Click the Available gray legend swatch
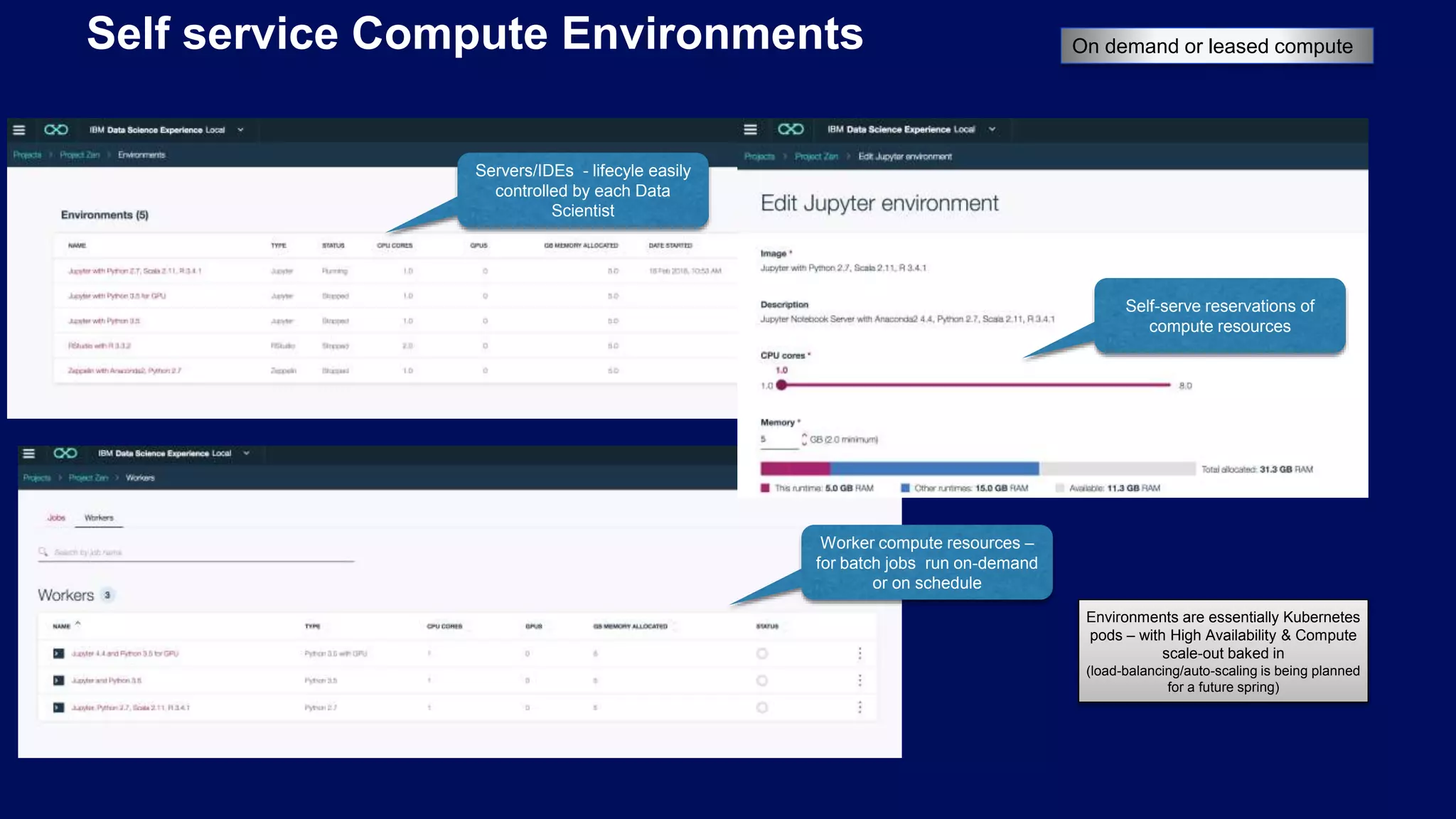The image size is (1456, 819). pyautogui.click(x=1060, y=488)
